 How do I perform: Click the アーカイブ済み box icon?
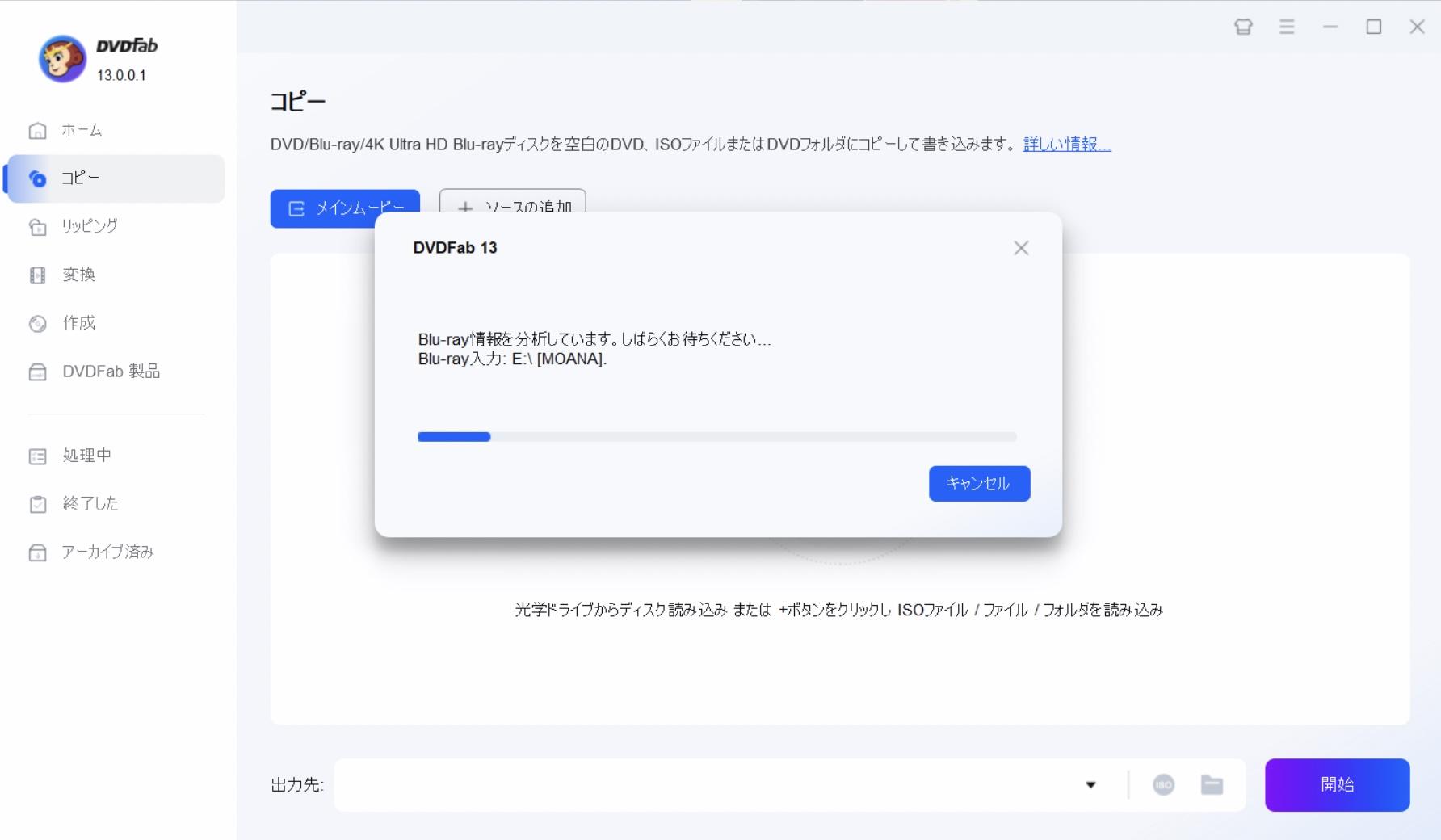[x=37, y=553]
